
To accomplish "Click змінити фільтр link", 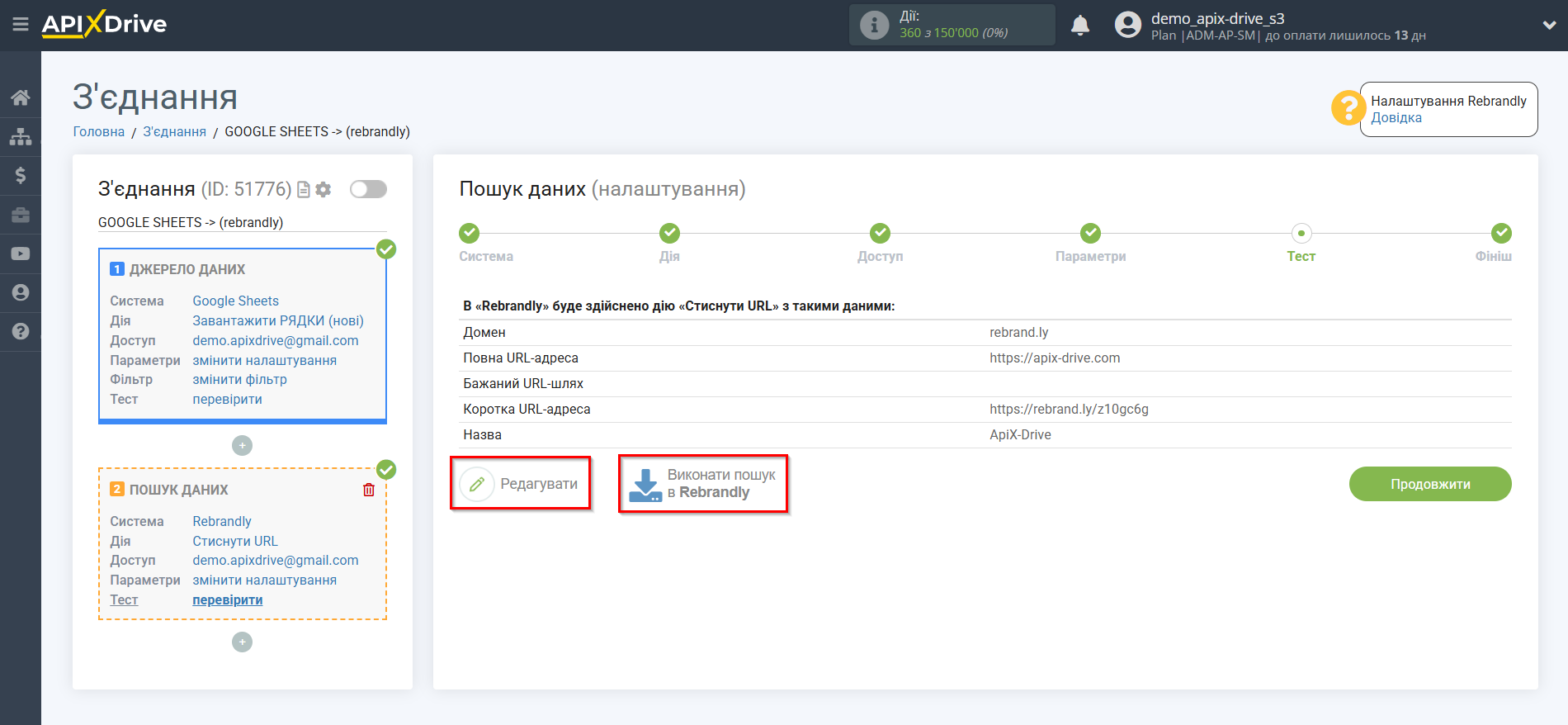I will [x=240, y=379].
